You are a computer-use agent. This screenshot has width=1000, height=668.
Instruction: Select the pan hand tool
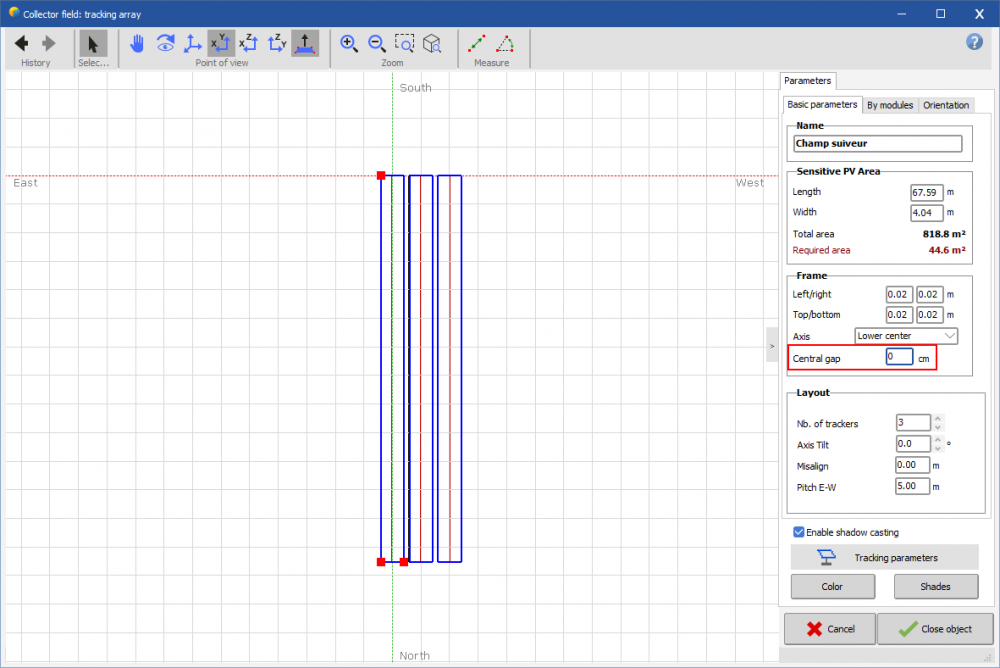137,43
